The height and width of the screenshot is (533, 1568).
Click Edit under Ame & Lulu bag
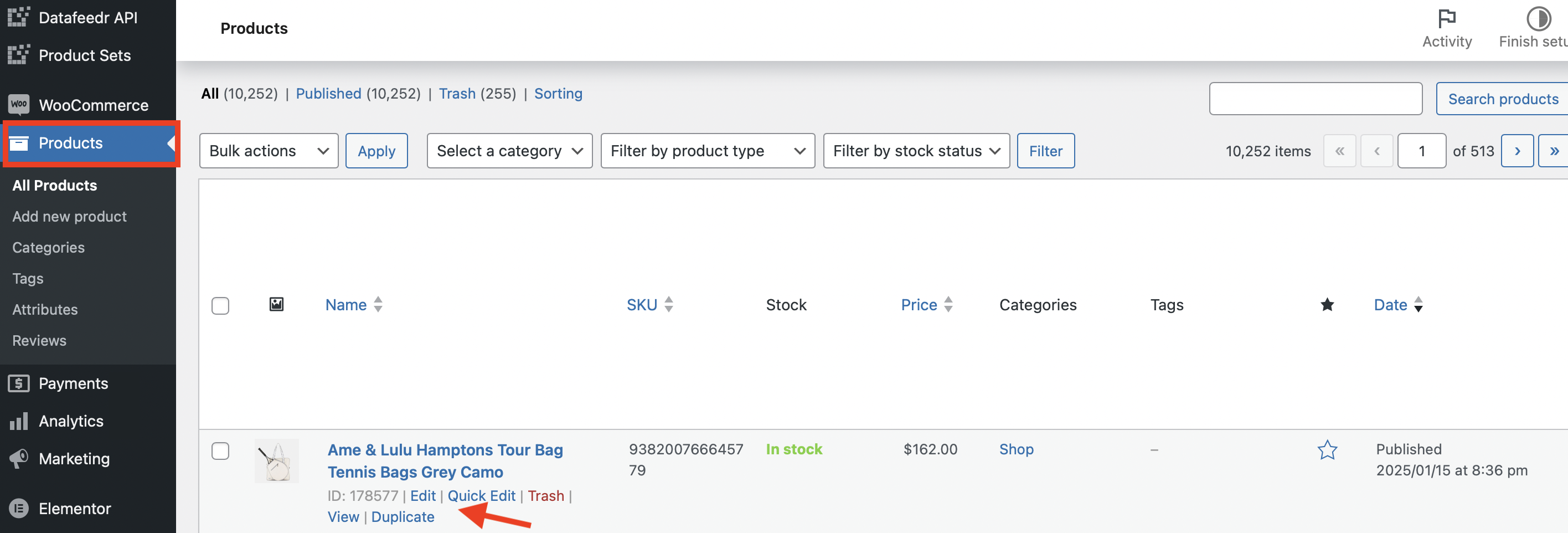(x=422, y=496)
